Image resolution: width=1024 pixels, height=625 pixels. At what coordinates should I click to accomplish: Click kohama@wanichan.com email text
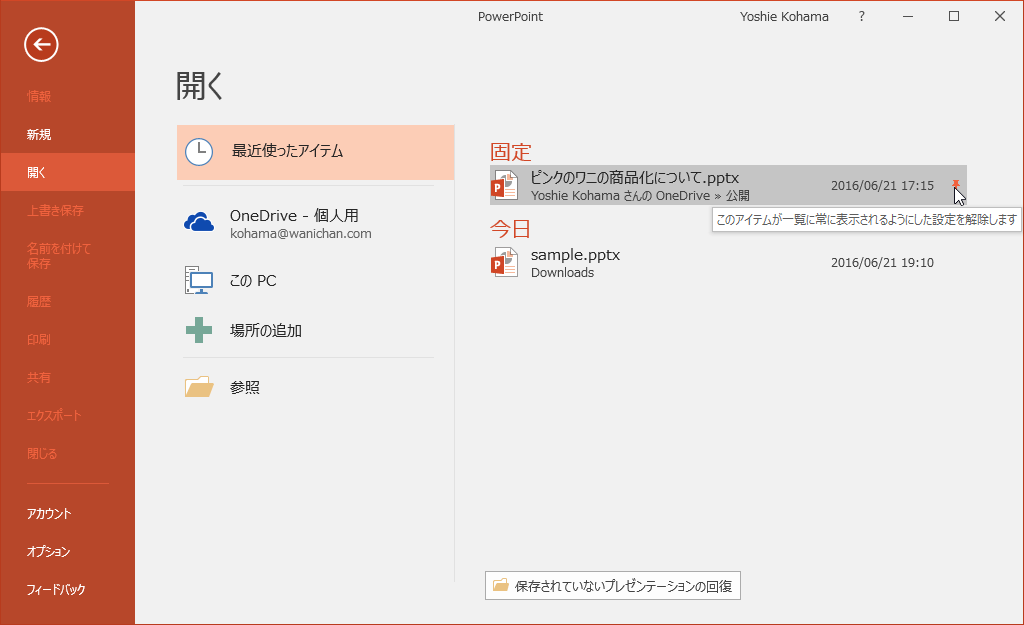(x=300, y=234)
